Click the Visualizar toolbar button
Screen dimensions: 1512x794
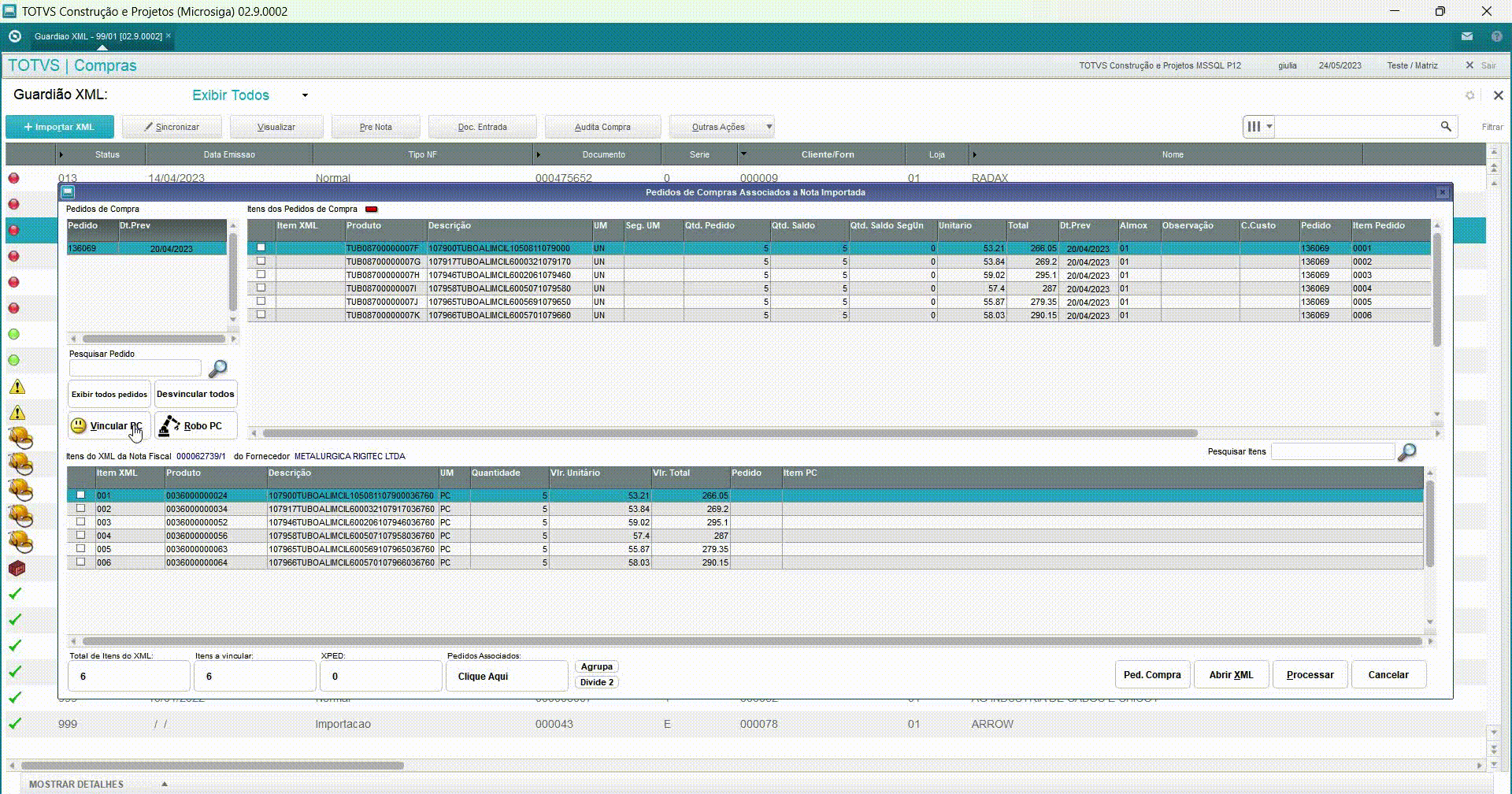tap(276, 127)
